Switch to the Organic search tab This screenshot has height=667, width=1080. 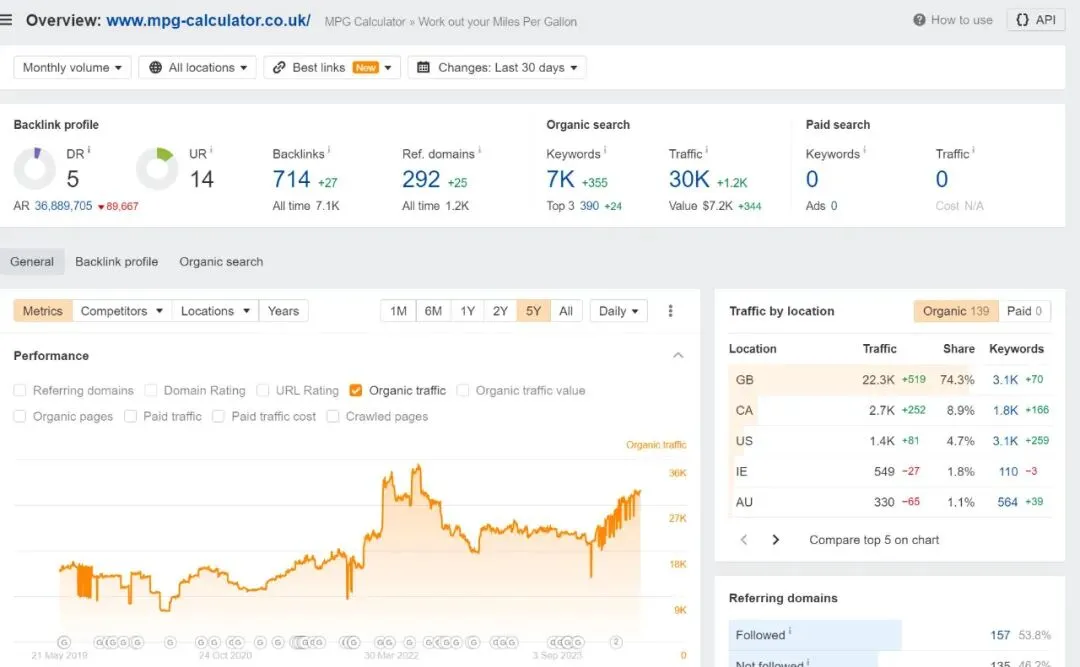point(221,262)
